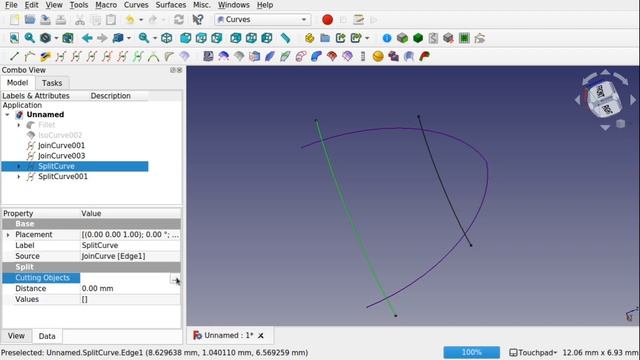This screenshot has width=640, height=360.
Task: Open the Undo history dropdown arrow
Action: pos(141,20)
